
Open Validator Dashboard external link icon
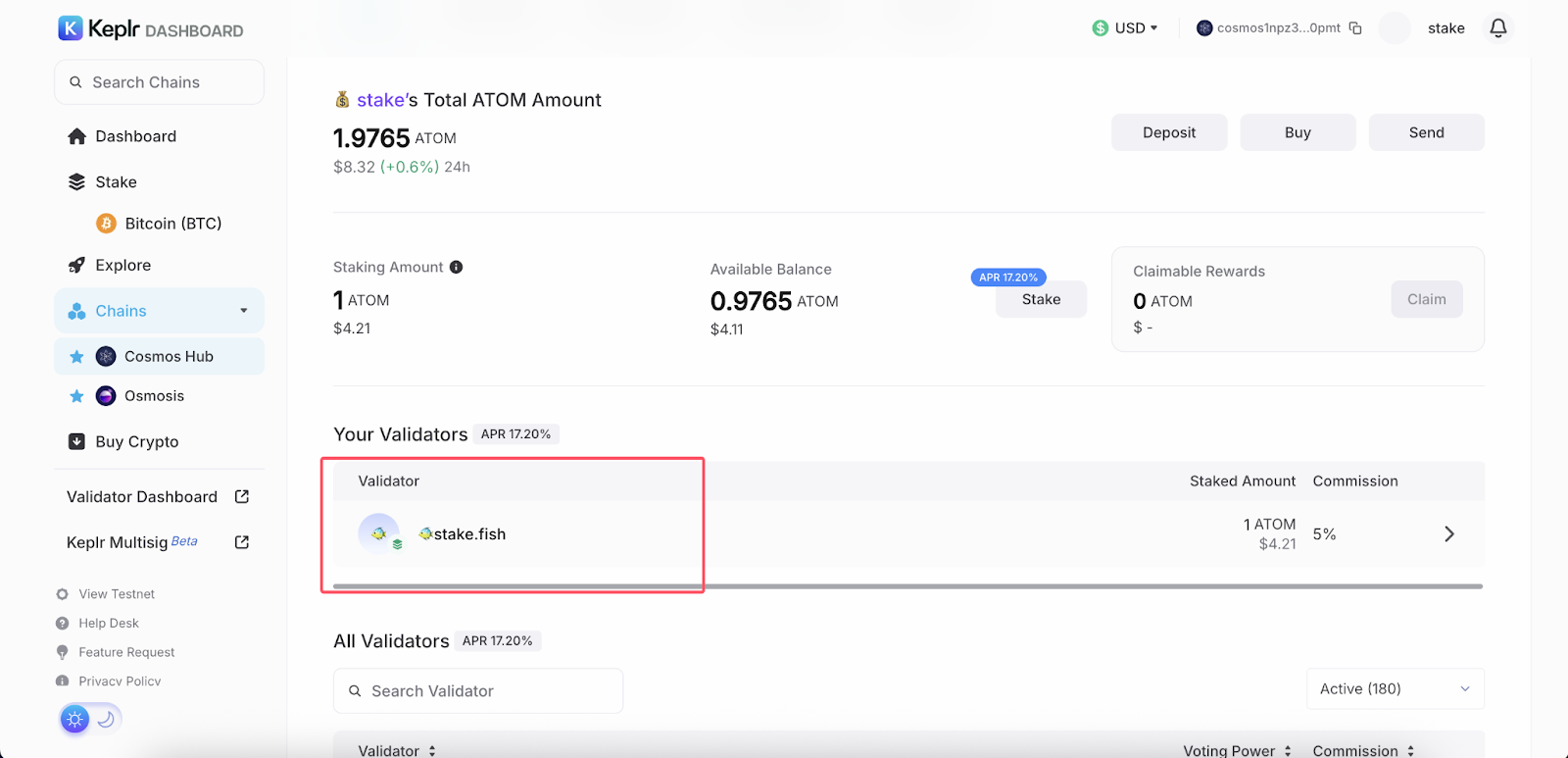coord(242,497)
